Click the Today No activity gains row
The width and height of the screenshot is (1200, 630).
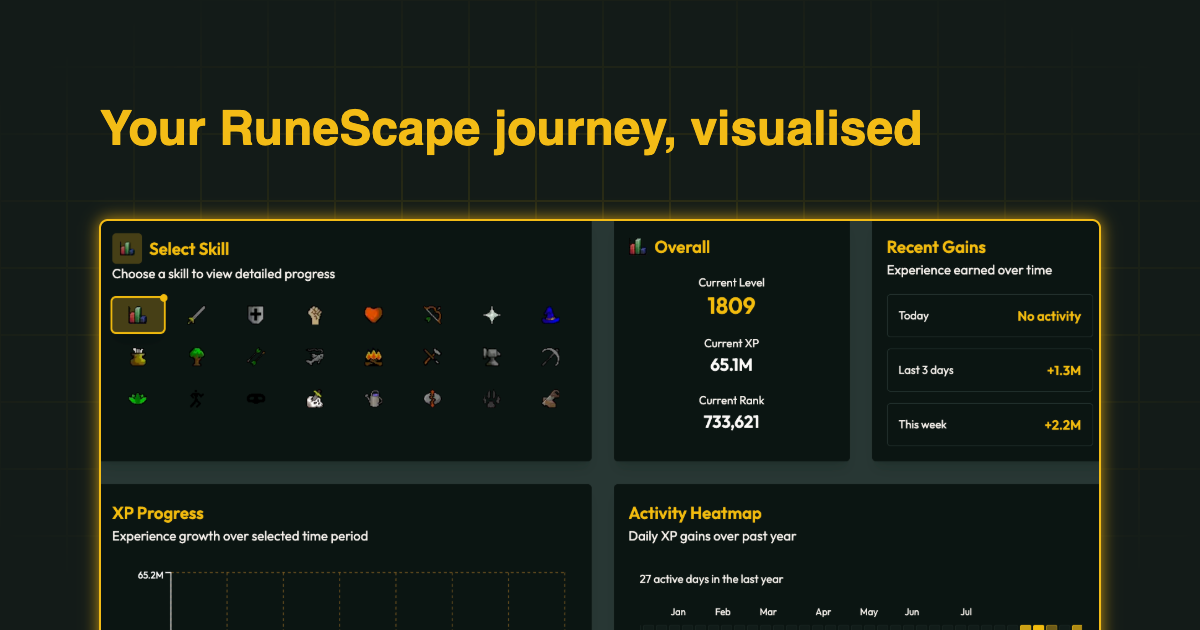pos(989,316)
